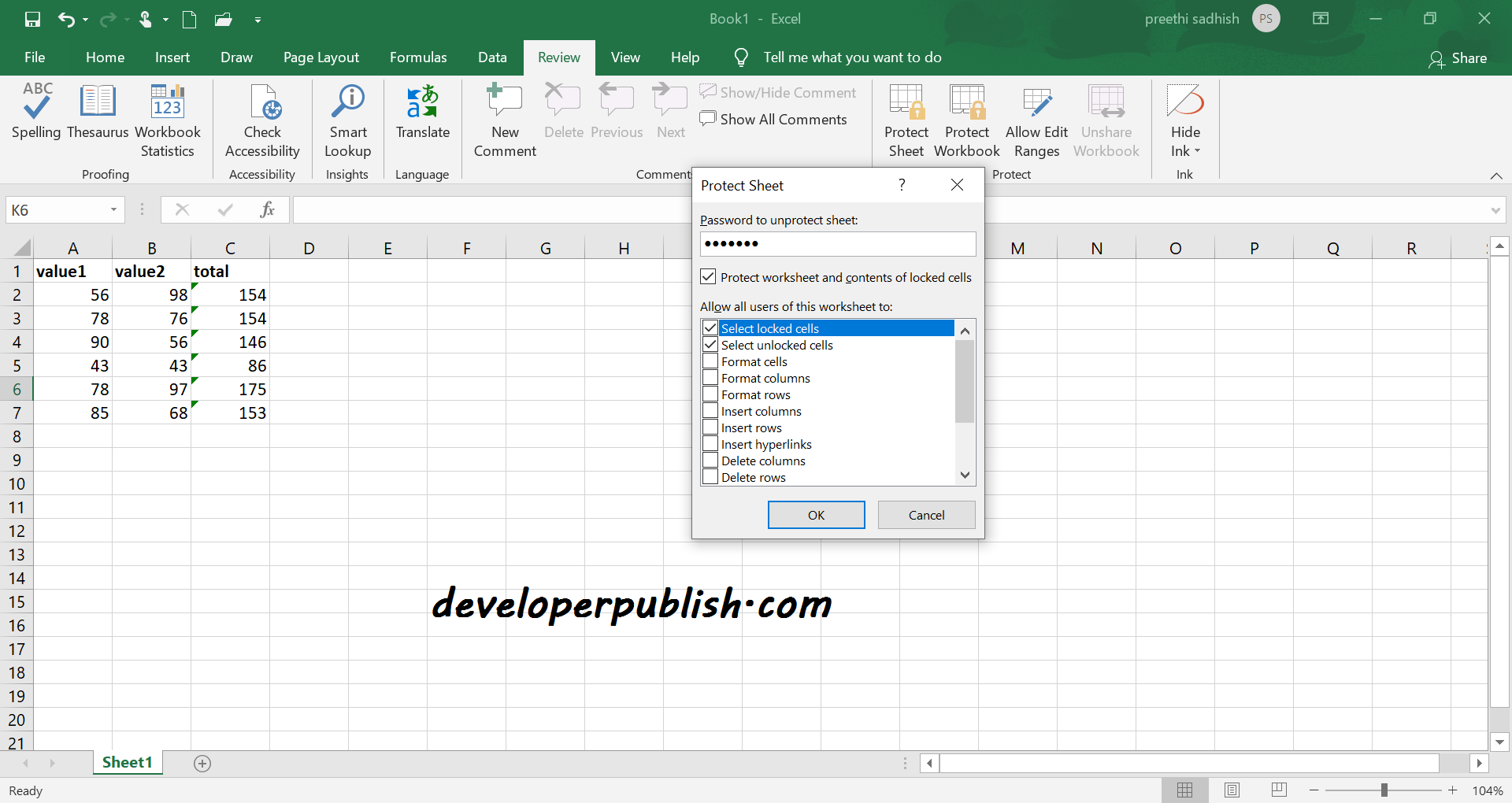This screenshot has height=803, width=1512.
Task: Check the Insert rows permission
Action: (710, 427)
